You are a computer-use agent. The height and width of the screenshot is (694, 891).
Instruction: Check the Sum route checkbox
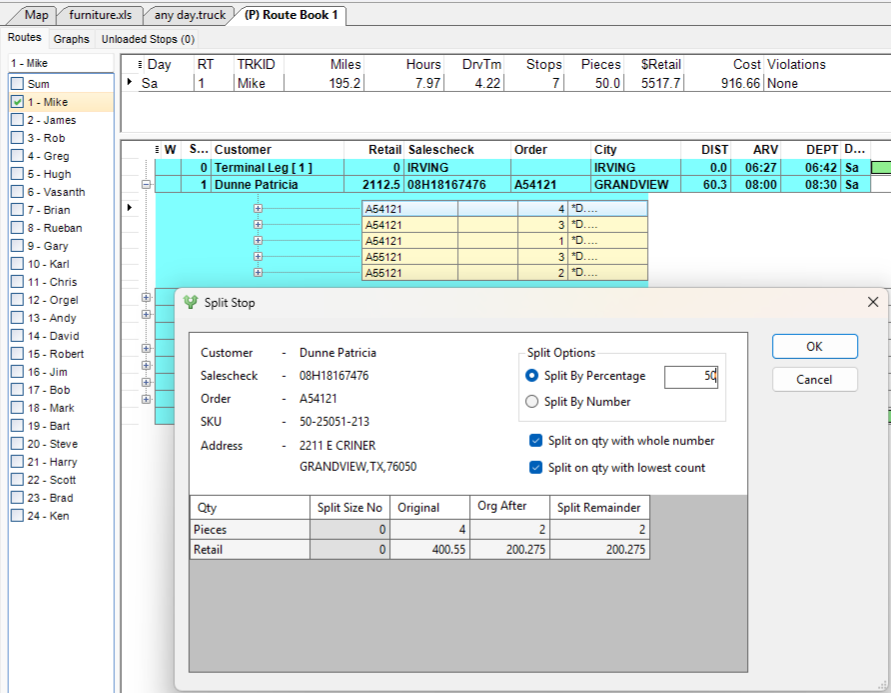click(18, 84)
